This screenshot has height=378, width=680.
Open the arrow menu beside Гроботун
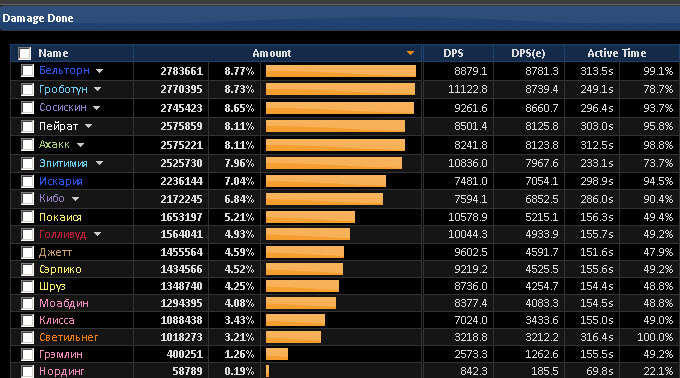click(98, 89)
